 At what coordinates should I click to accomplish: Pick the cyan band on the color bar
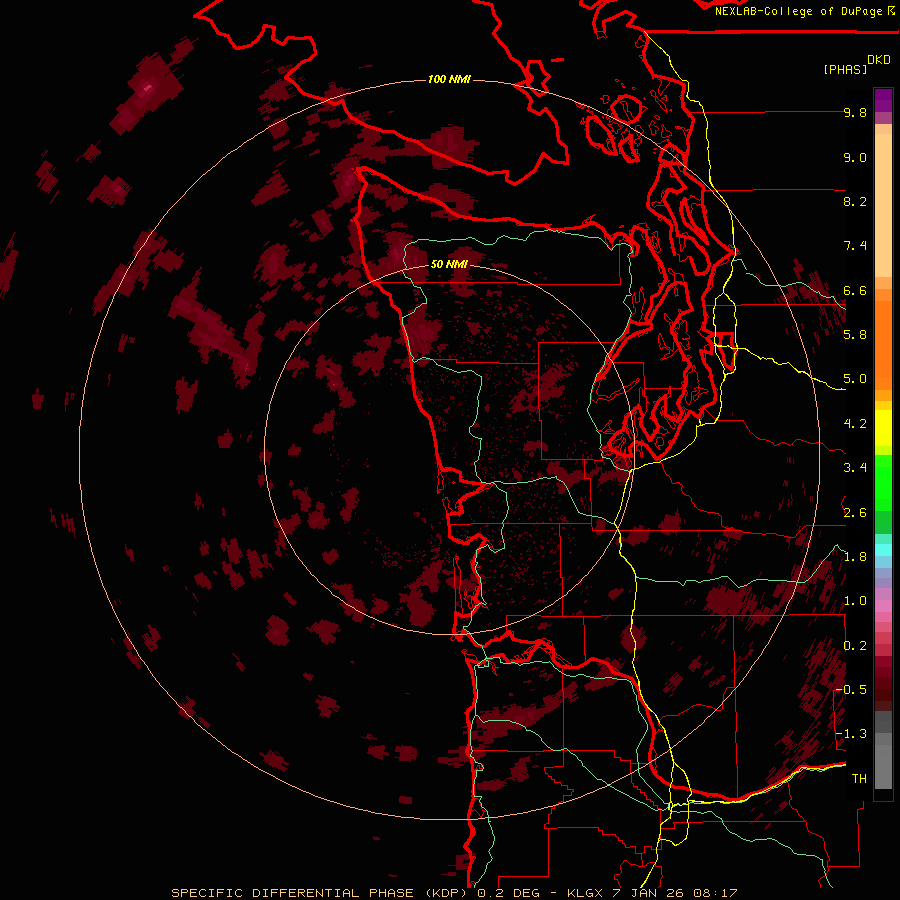tap(883, 549)
